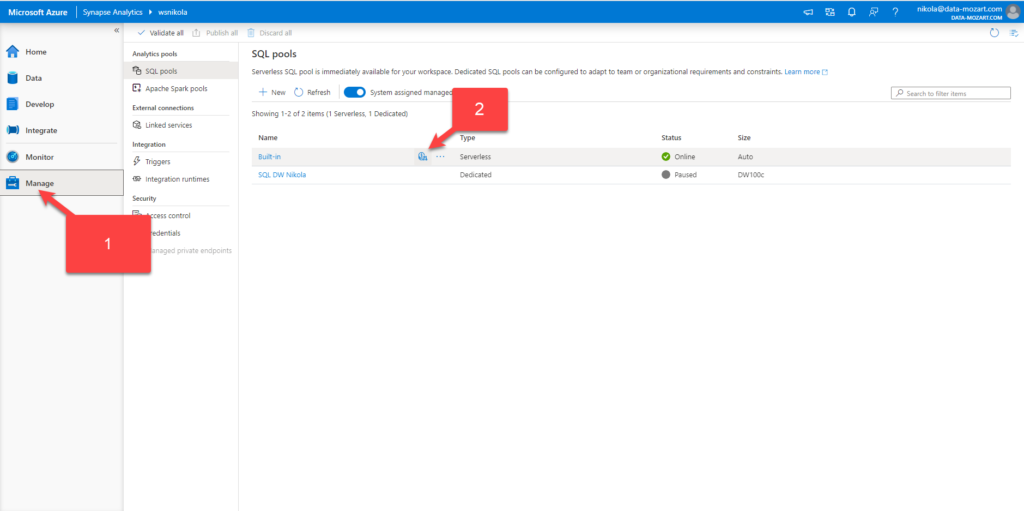Open release updates megaphone icon
The width and height of the screenshot is (1024, 511).
(808, 12)
